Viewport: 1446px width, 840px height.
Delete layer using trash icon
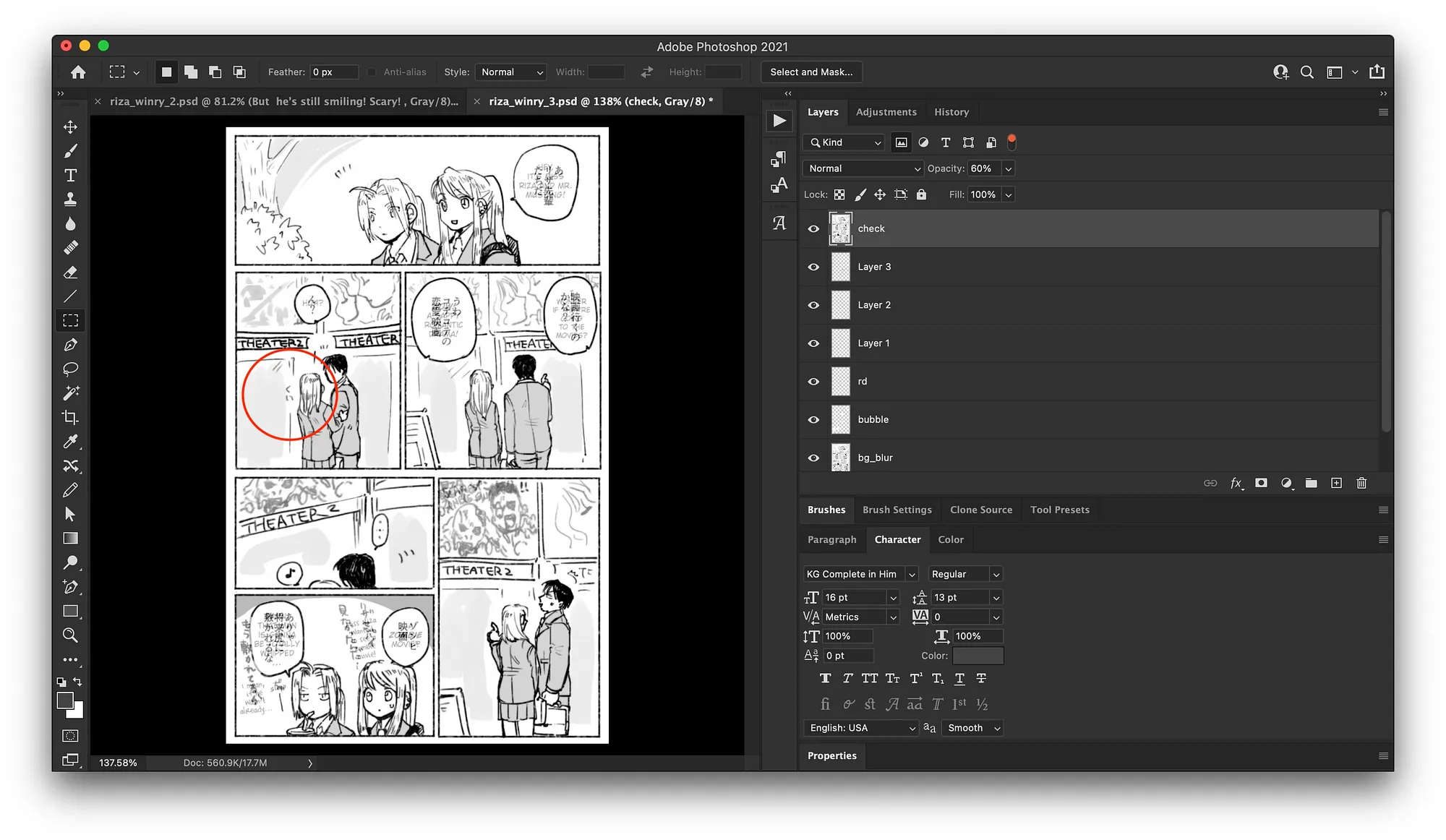click(x=1361, y=483)
